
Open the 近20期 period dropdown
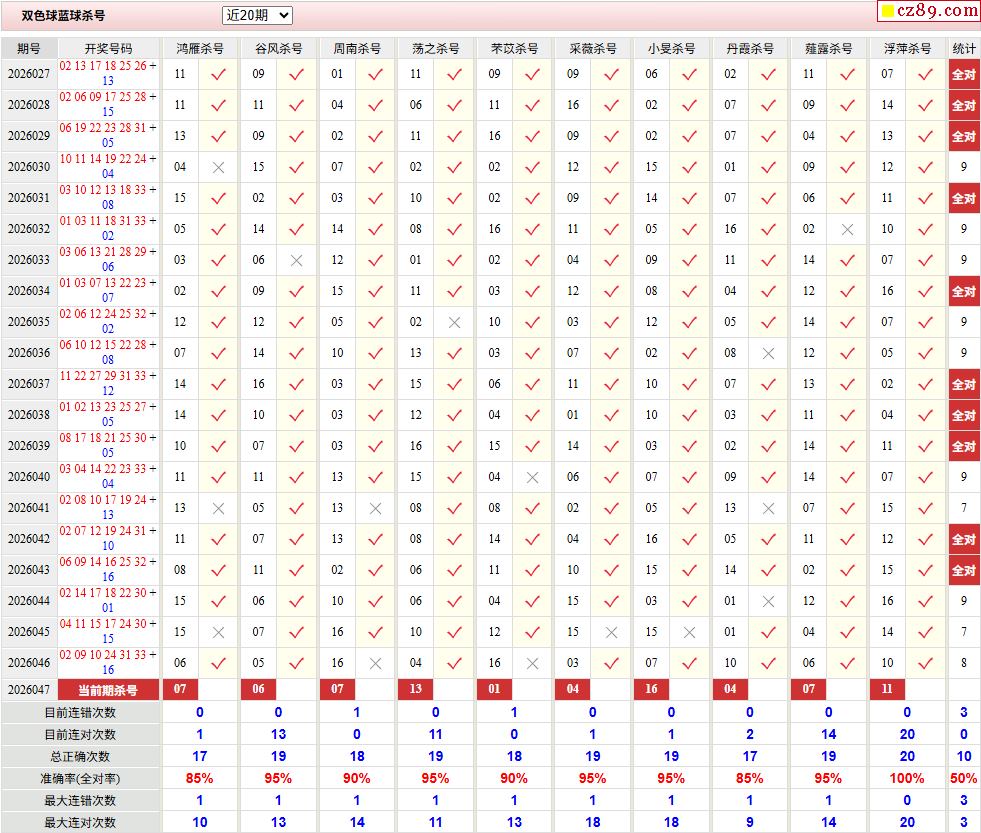click(x=257, y=15)
